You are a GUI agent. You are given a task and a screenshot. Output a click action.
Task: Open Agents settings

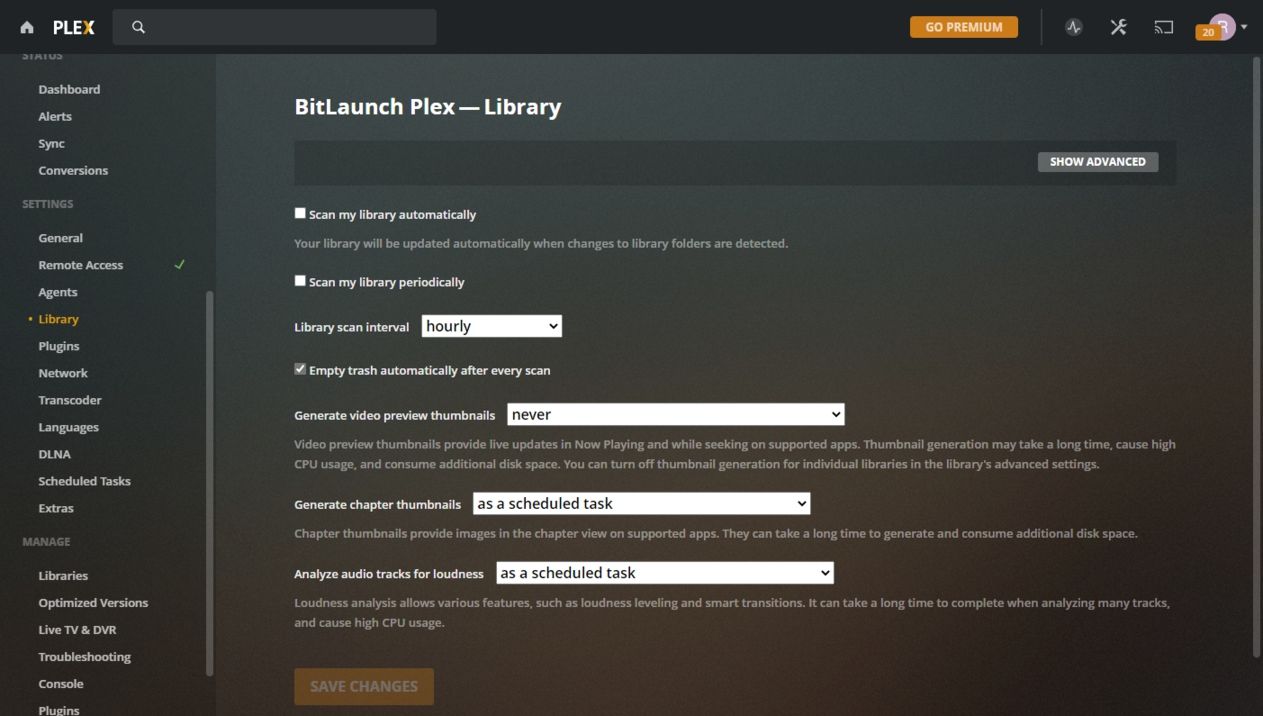(x=58, y=292)
